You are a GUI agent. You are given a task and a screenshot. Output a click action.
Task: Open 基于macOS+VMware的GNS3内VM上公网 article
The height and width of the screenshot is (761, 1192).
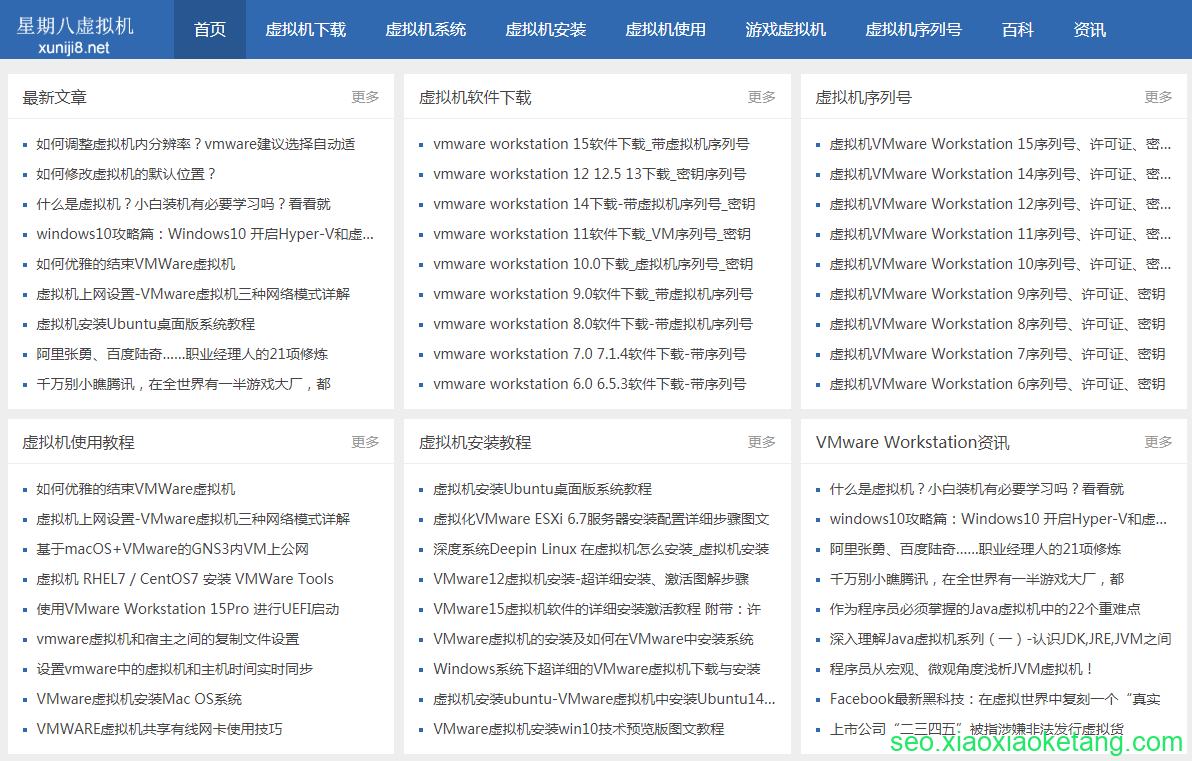173,549
